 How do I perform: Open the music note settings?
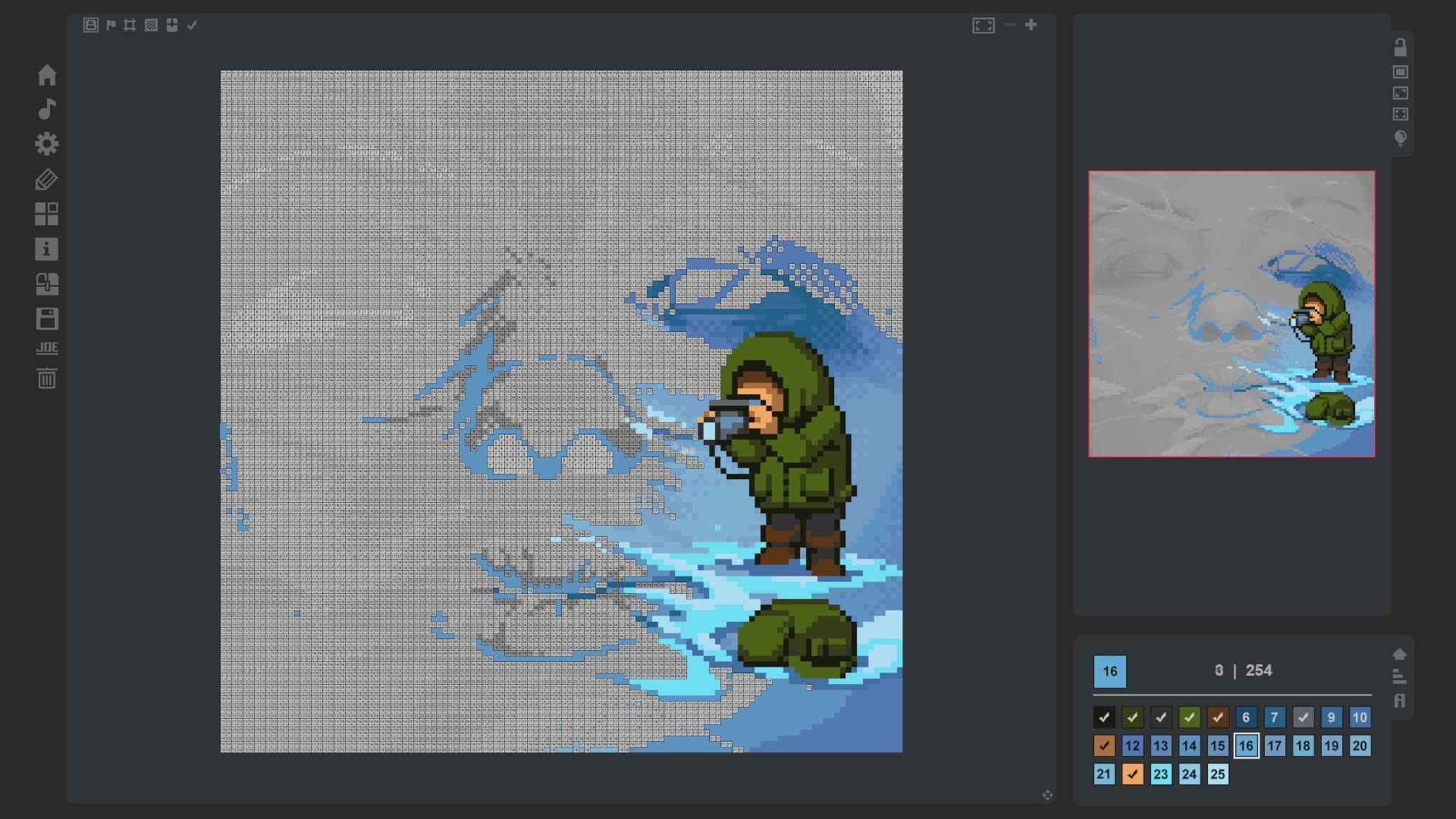tap(47, 109)
